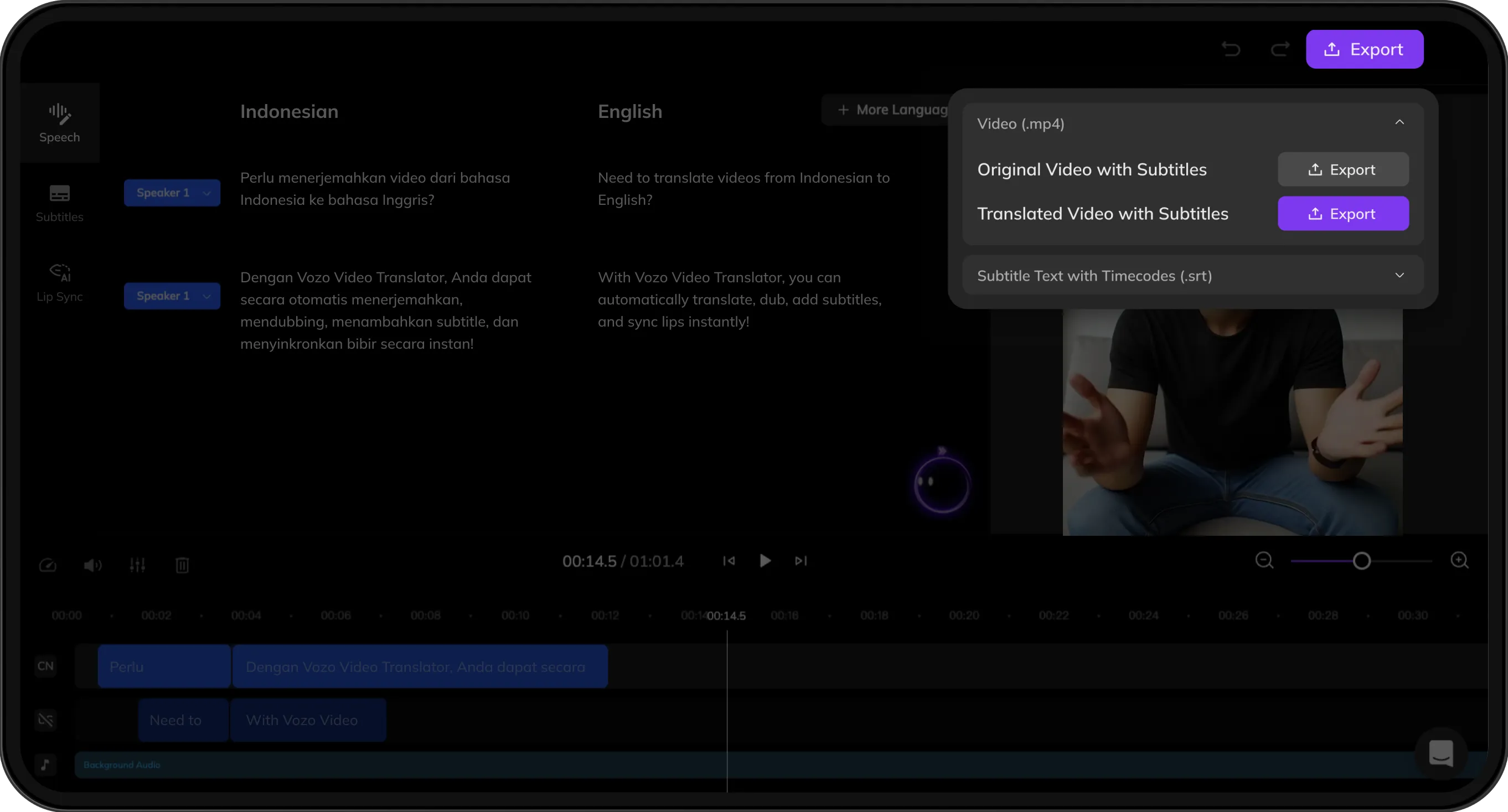Viewport: 1508px width, 812px height.
Task: Open the playback speed control icon
Action: click(x=48, y=565)
